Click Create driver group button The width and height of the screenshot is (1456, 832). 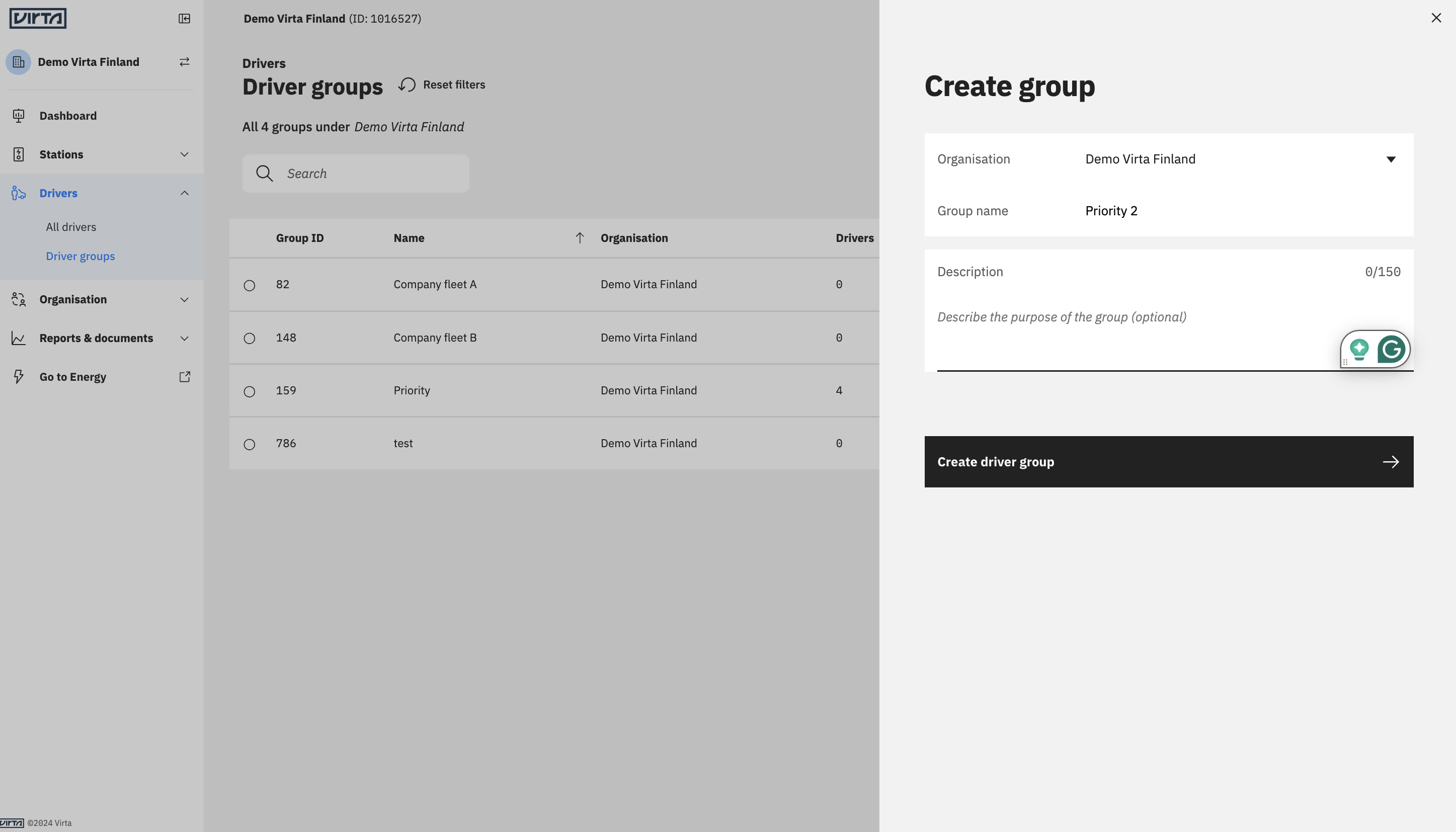pos(1169,462)
